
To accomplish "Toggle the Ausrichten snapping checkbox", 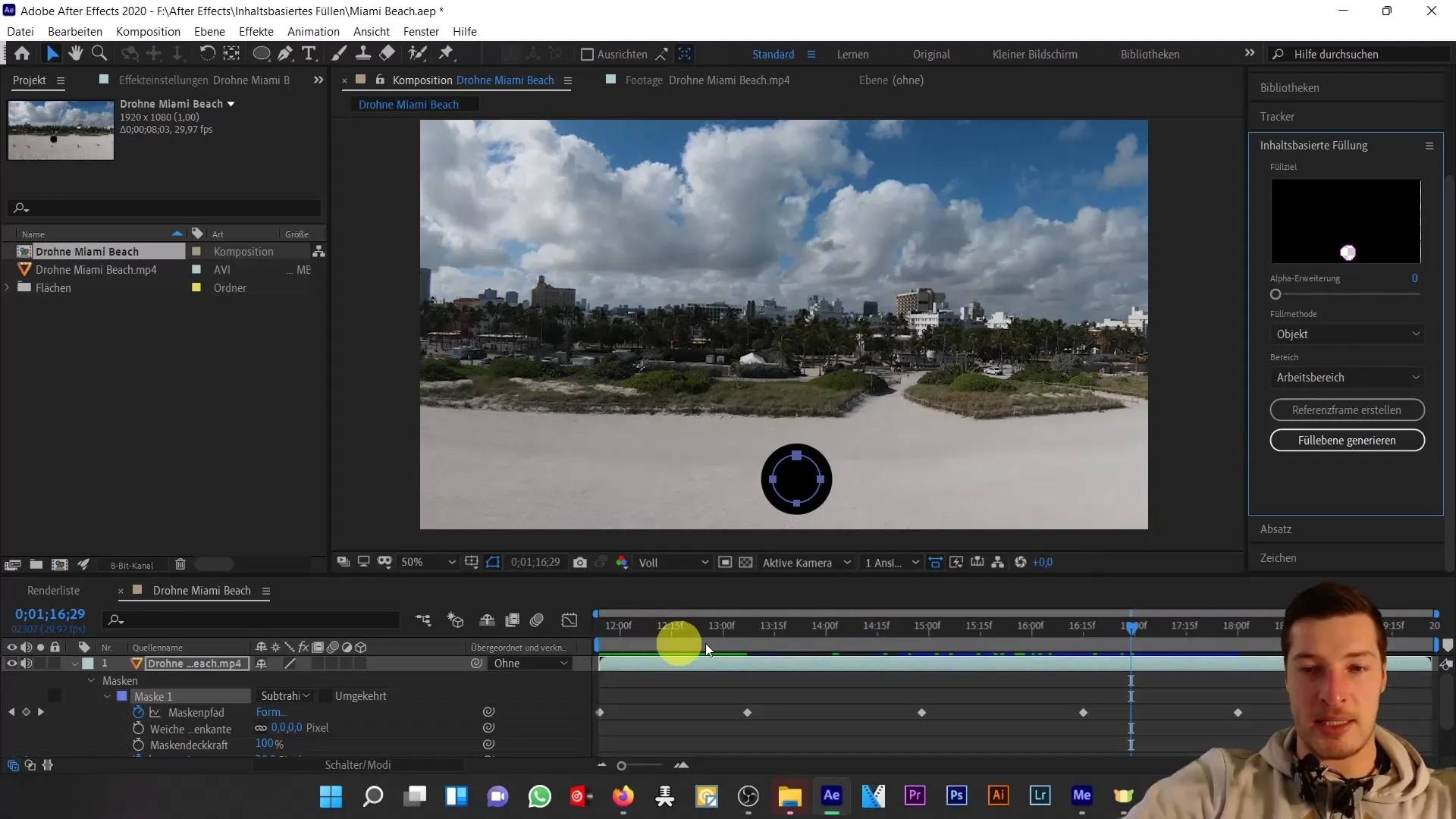I will tap(587, 55).
